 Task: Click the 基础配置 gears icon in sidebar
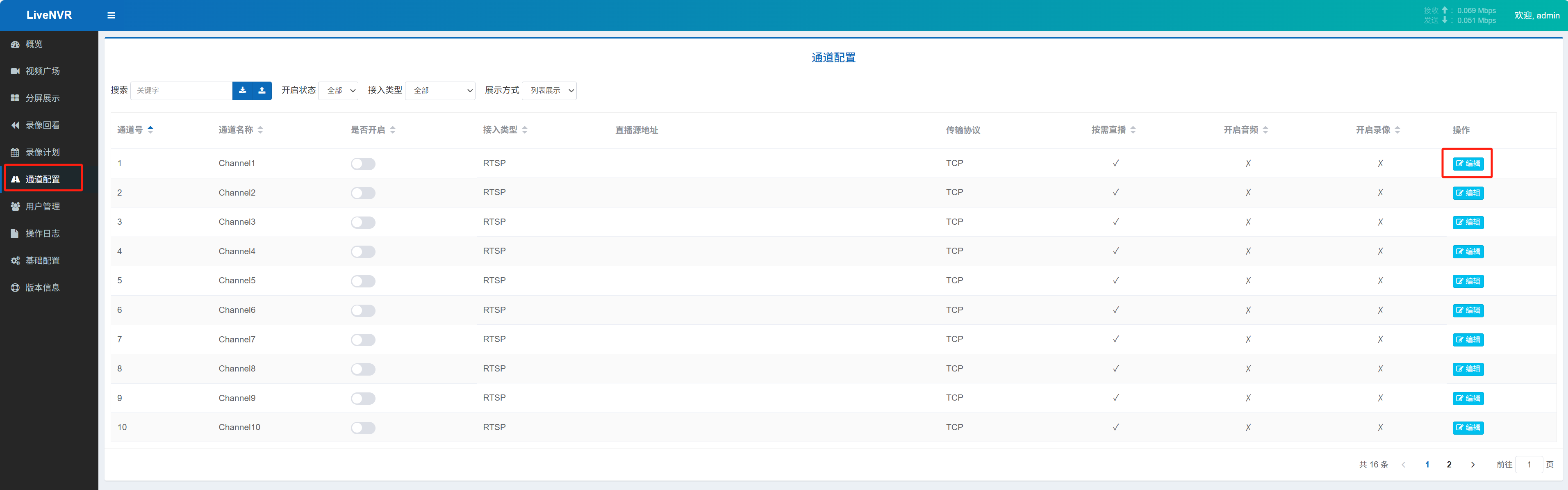(x=15, y=260)
